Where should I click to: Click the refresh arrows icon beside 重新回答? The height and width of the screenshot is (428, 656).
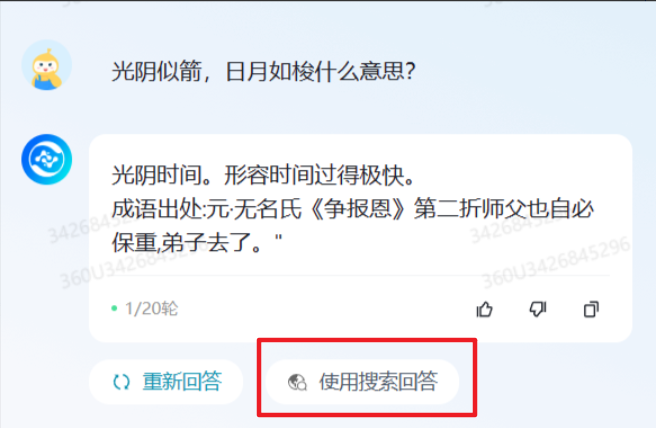[122, 382]
